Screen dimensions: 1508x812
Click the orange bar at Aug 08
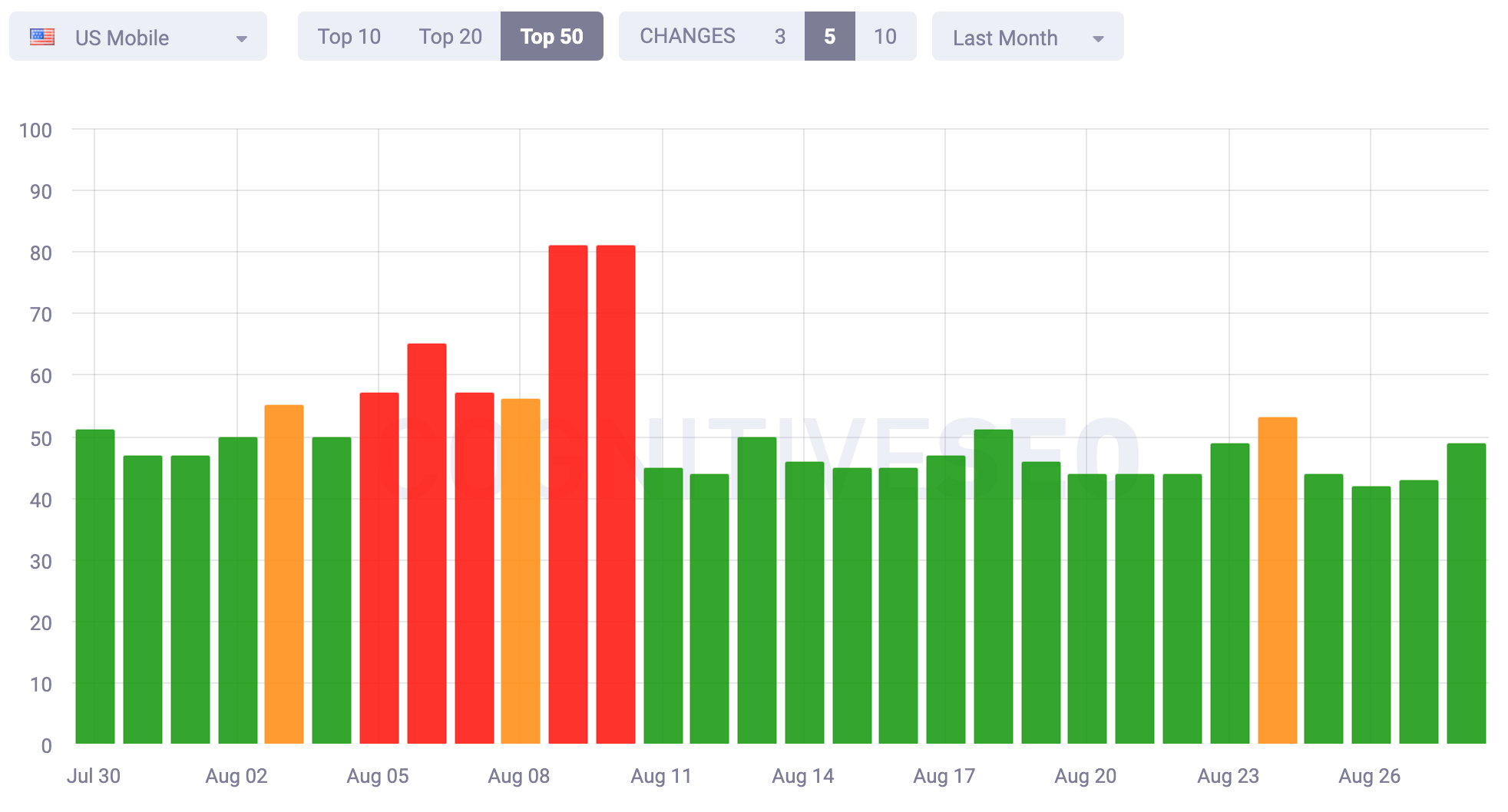[521, 571]
